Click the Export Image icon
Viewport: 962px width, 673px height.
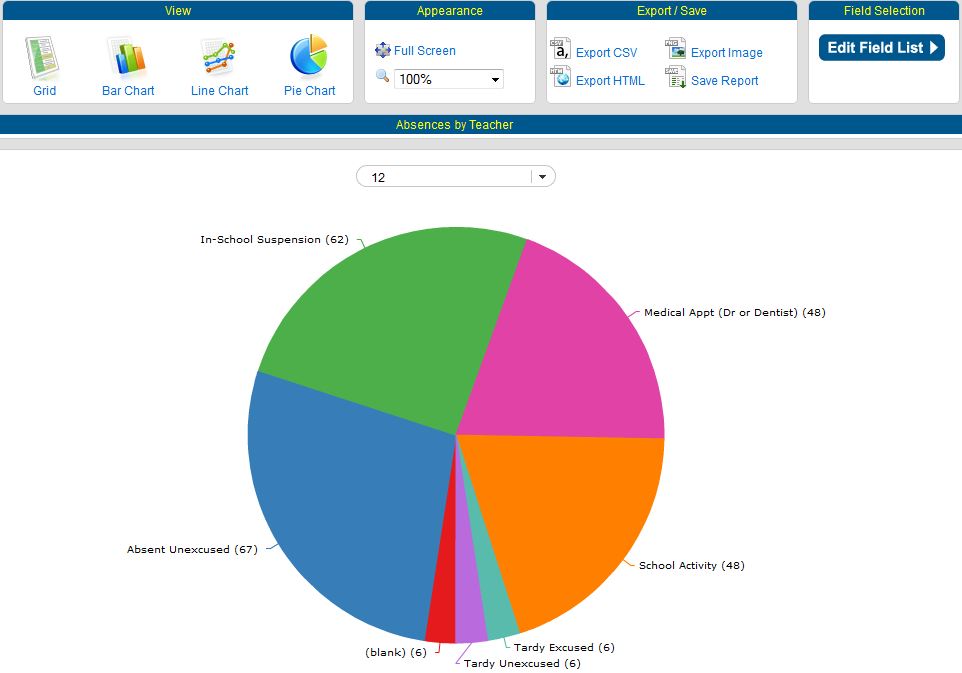coord(676,50)
